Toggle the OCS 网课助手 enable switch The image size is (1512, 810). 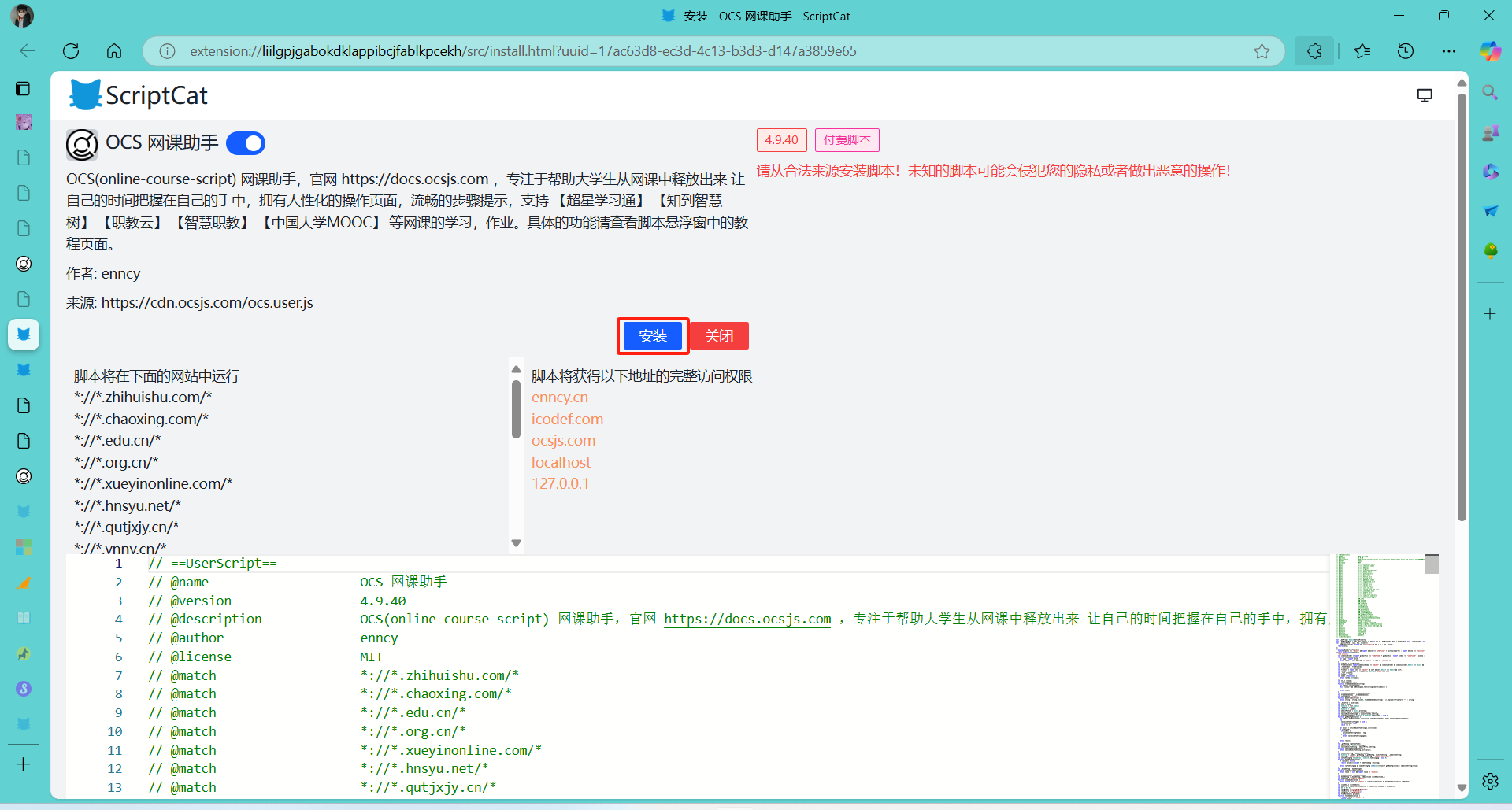click(246, 143)
